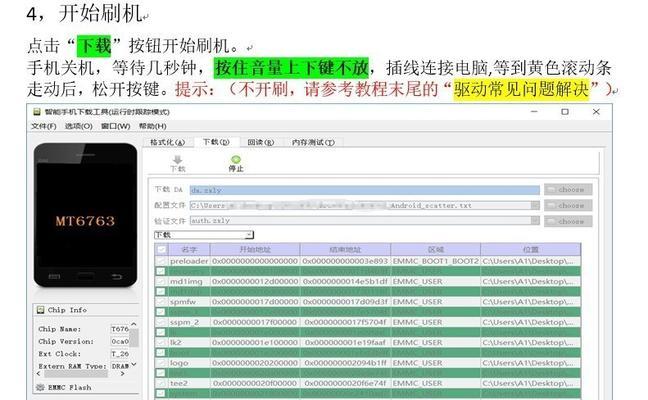Click the Chip Info panel header label
This screenshot has height=400, width=648.
(x=67, y=310)
